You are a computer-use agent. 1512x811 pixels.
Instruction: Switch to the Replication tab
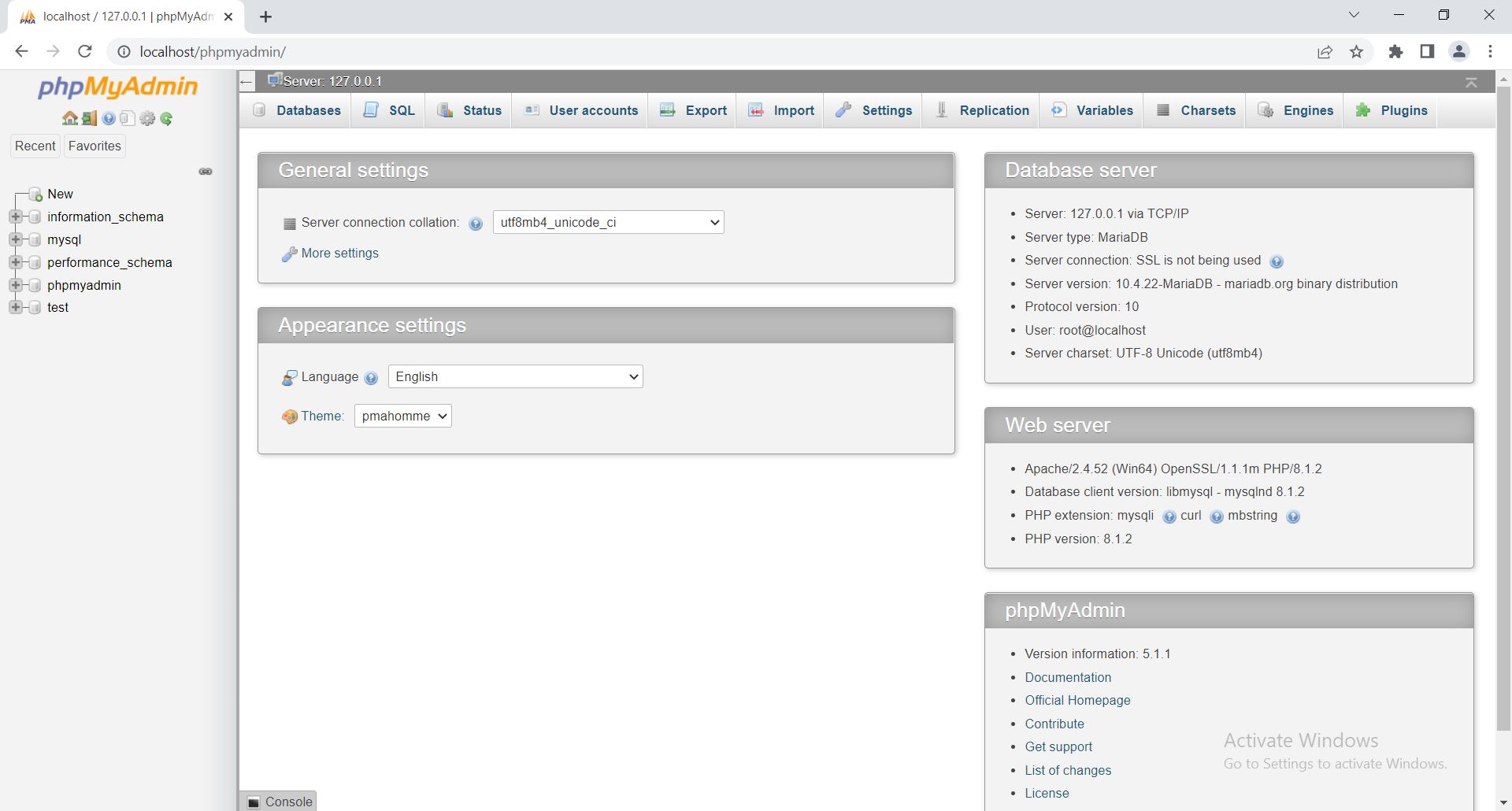993,110
